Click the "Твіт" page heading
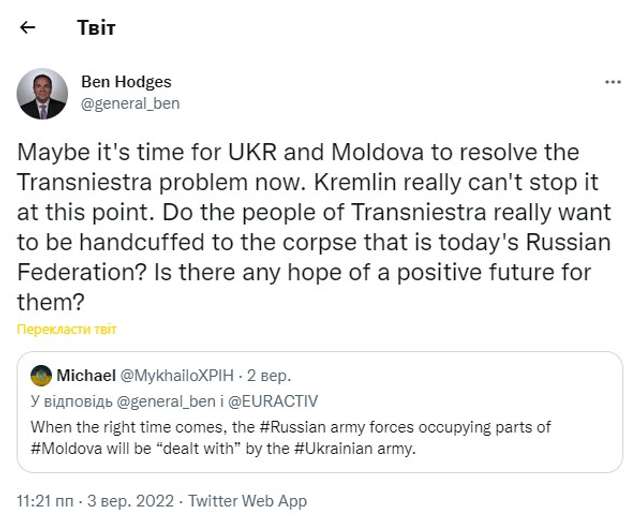 pyautogui.click(x=96, y=27)
